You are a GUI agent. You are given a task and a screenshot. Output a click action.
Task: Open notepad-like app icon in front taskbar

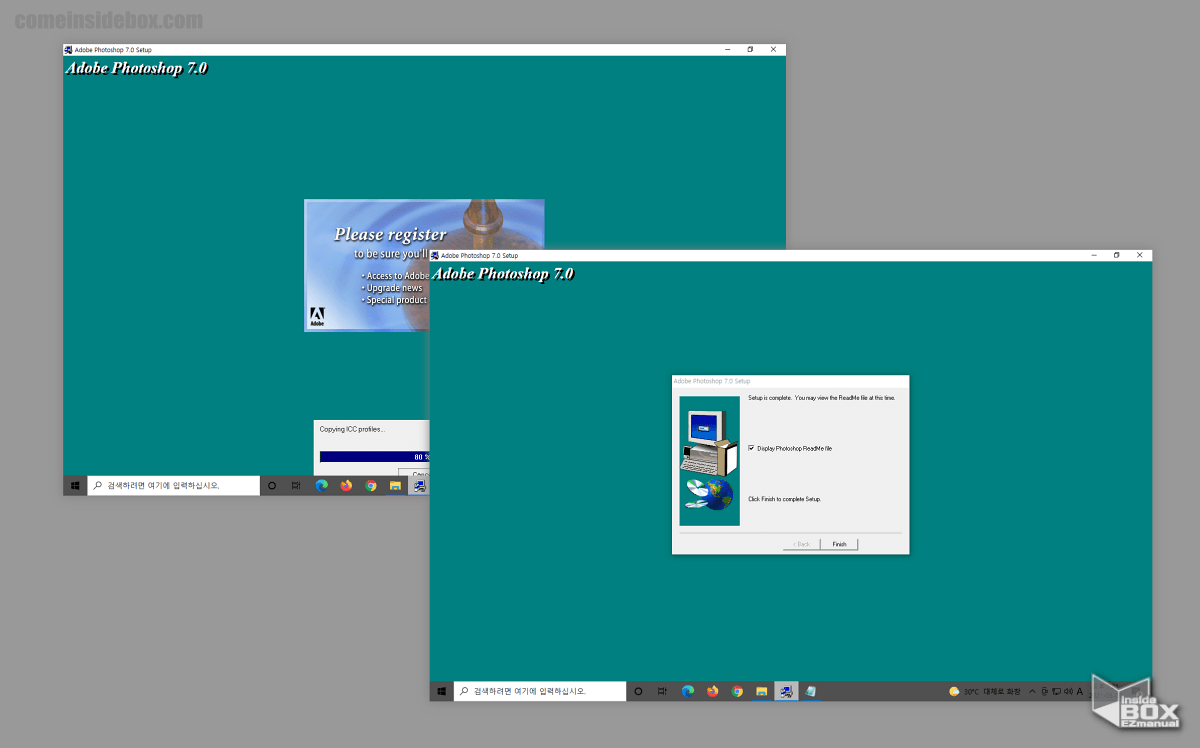point(810,691)
